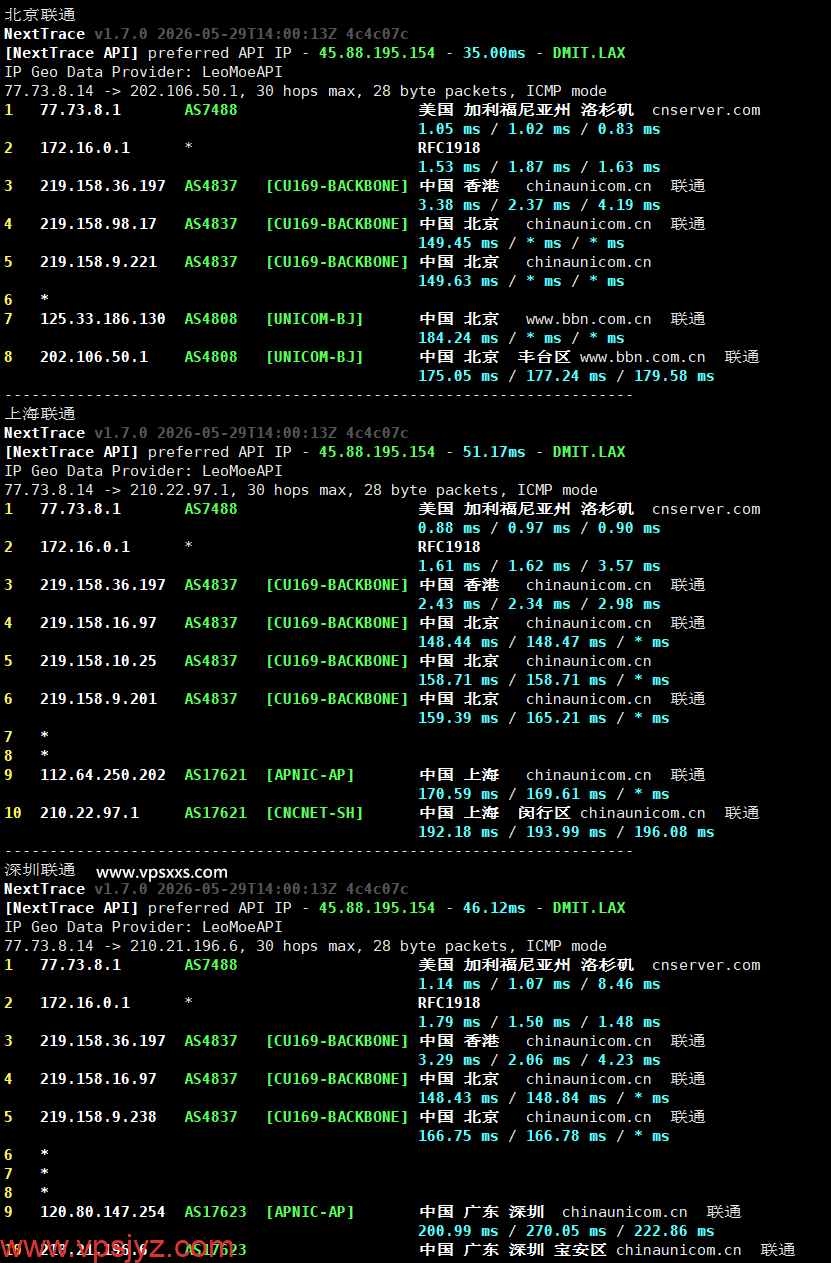Viewport: 831px width, 1263px height.
Task: Select hop IP 112.64.250.202
Action: point(103,775)
